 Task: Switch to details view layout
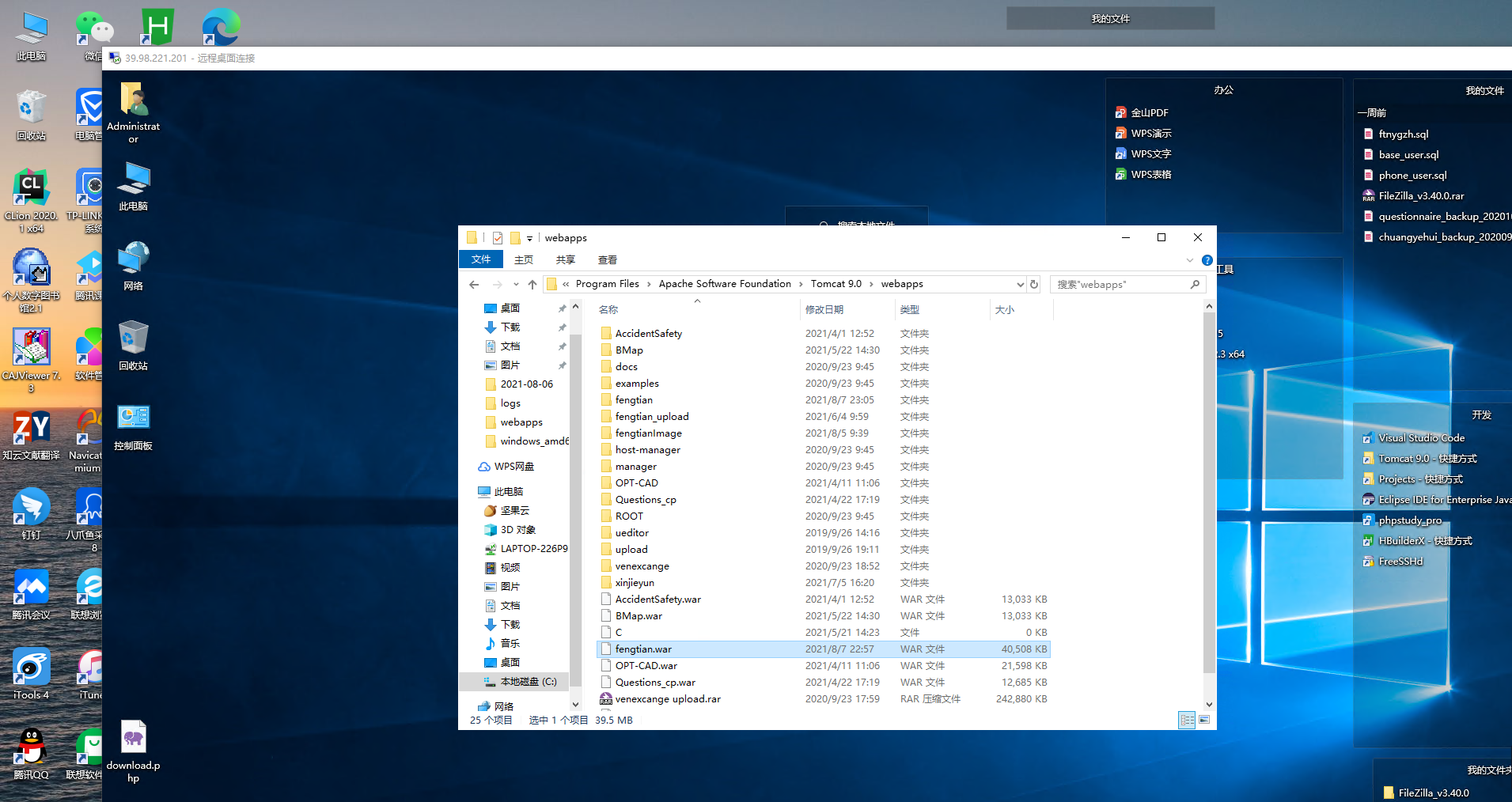(x=1187, y=720)
